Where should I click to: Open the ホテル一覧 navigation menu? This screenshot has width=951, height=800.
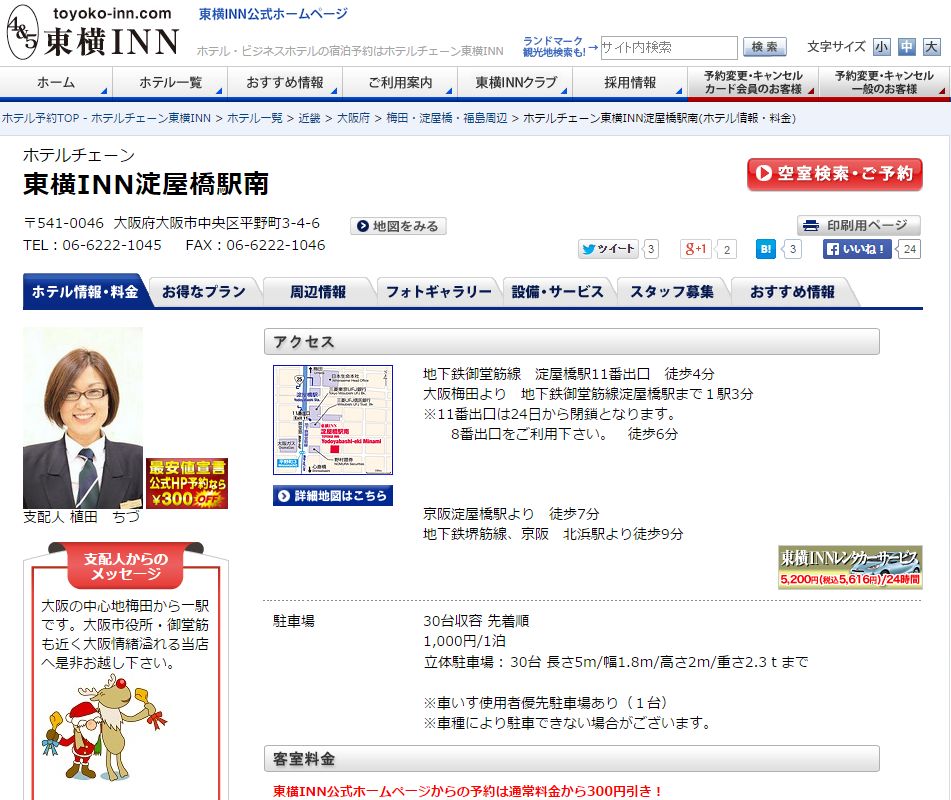tap(170, 82)
